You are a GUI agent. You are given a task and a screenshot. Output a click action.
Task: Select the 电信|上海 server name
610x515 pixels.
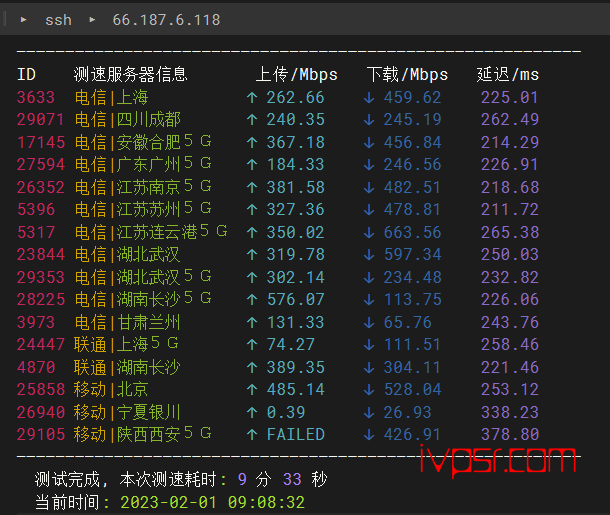[111, 97]
